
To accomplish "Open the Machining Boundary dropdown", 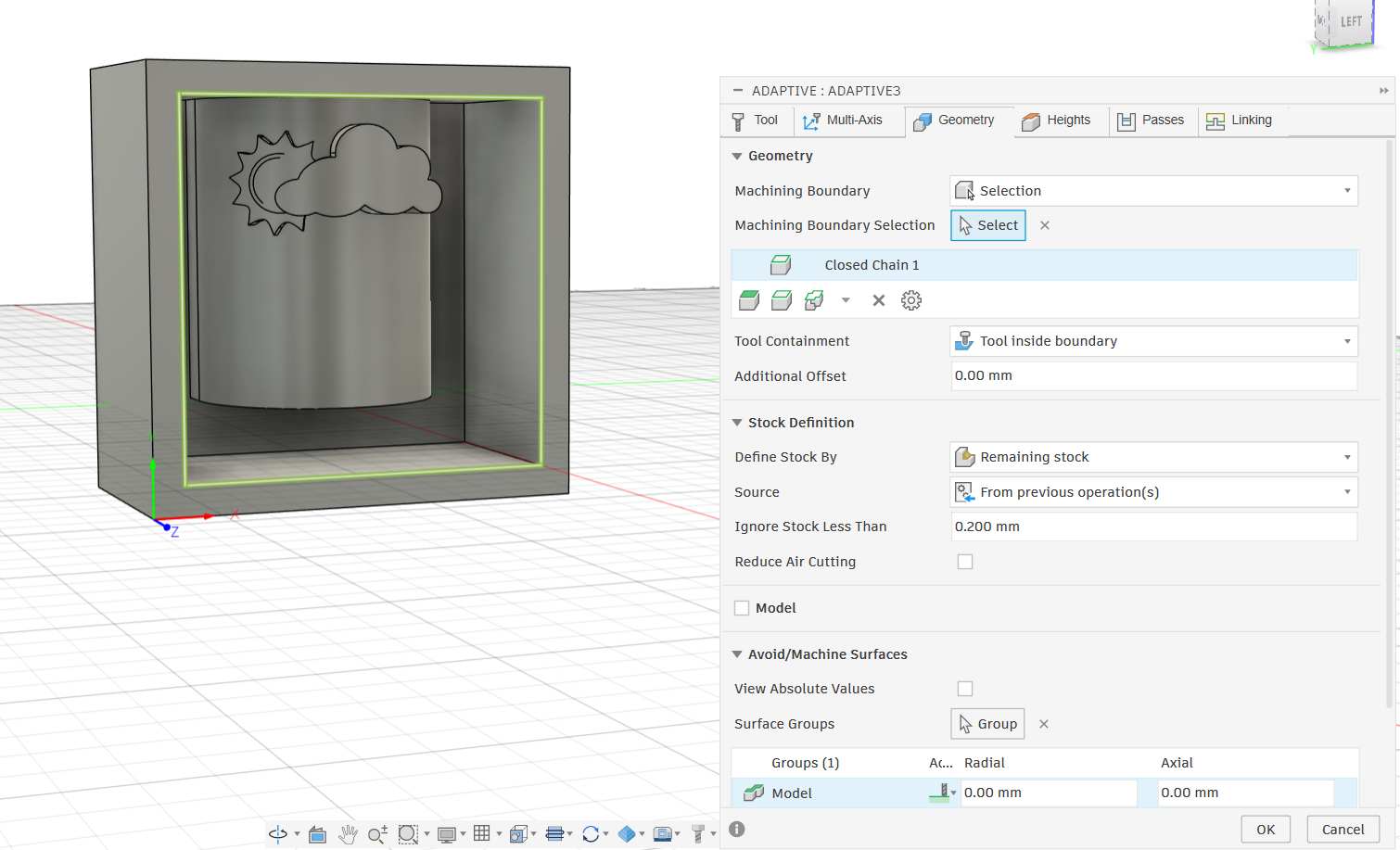I will [x=1153, y=191].
